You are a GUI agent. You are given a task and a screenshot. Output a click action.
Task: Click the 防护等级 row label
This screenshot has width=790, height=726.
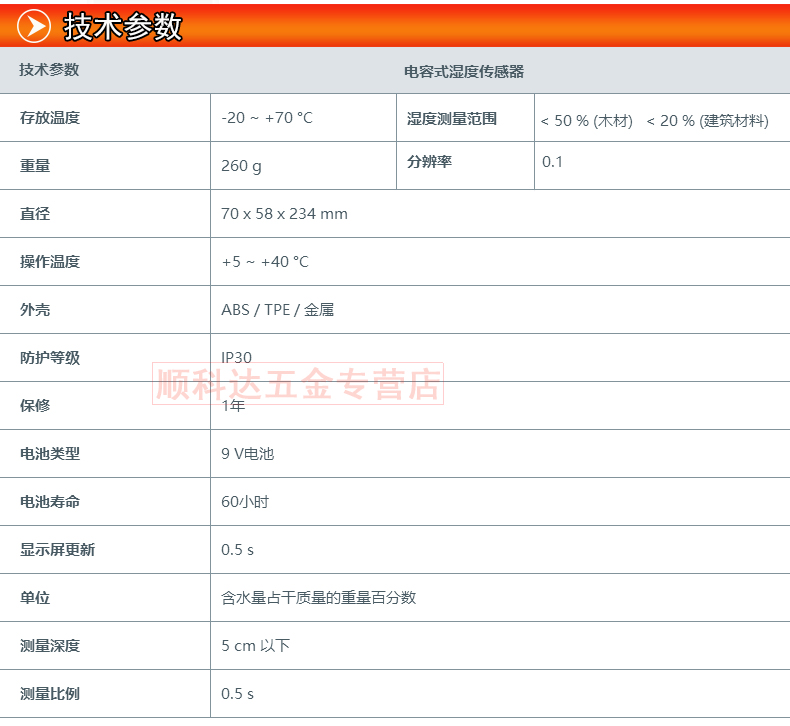tap(50, 358)
